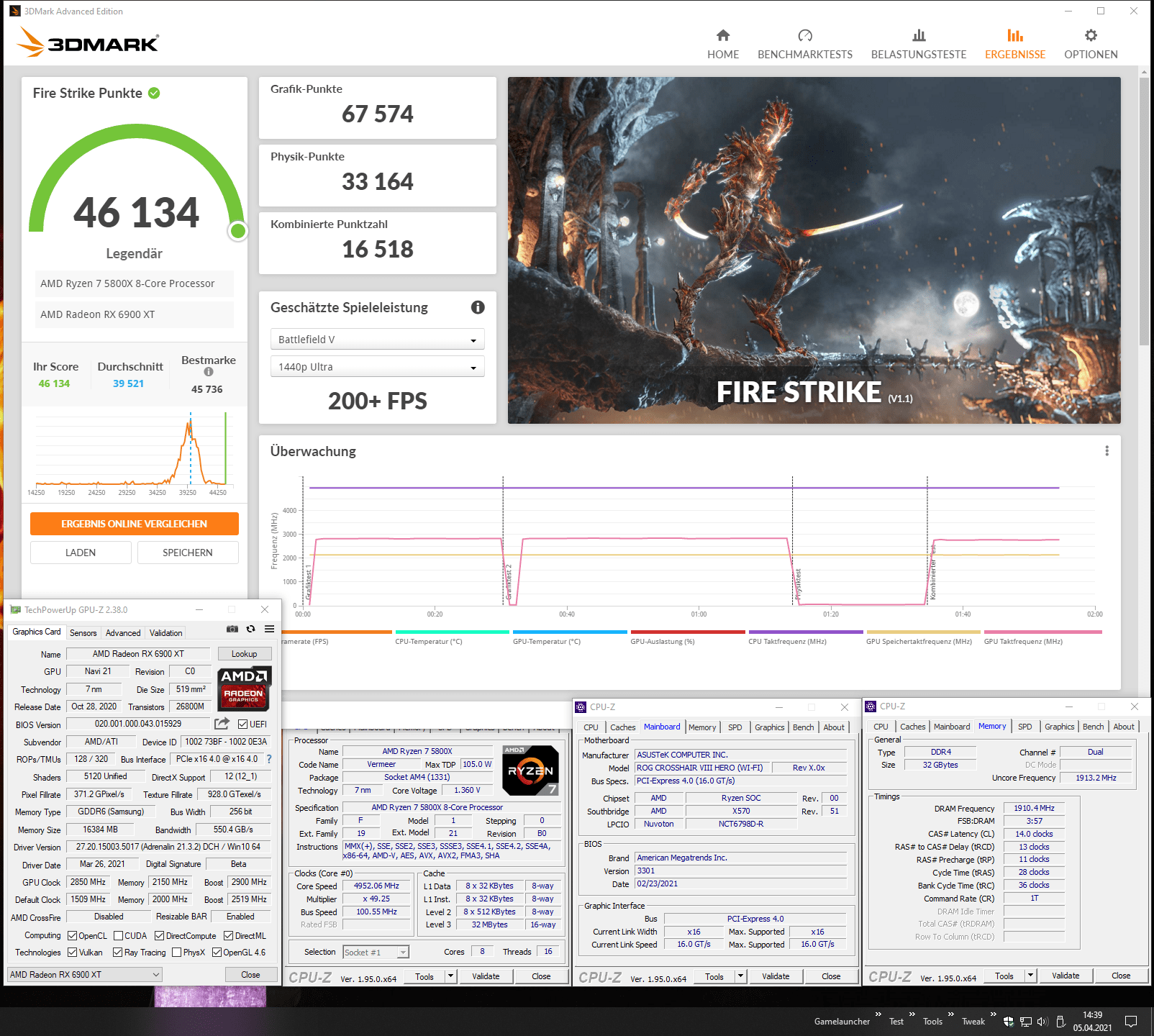
Task: Click the 3DMark logo
Action: click(87, 42)
